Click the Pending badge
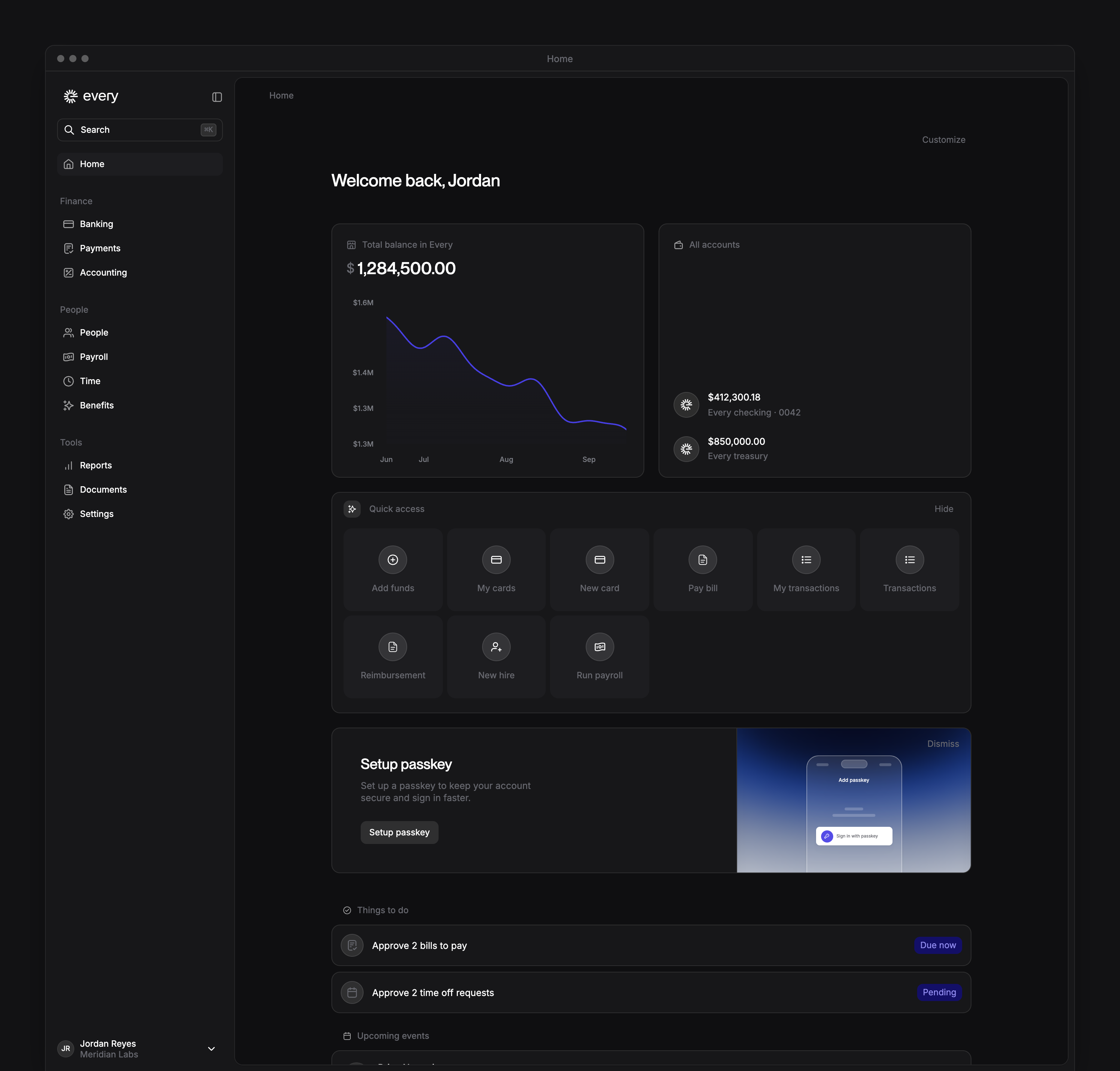 tap(939, 992)
